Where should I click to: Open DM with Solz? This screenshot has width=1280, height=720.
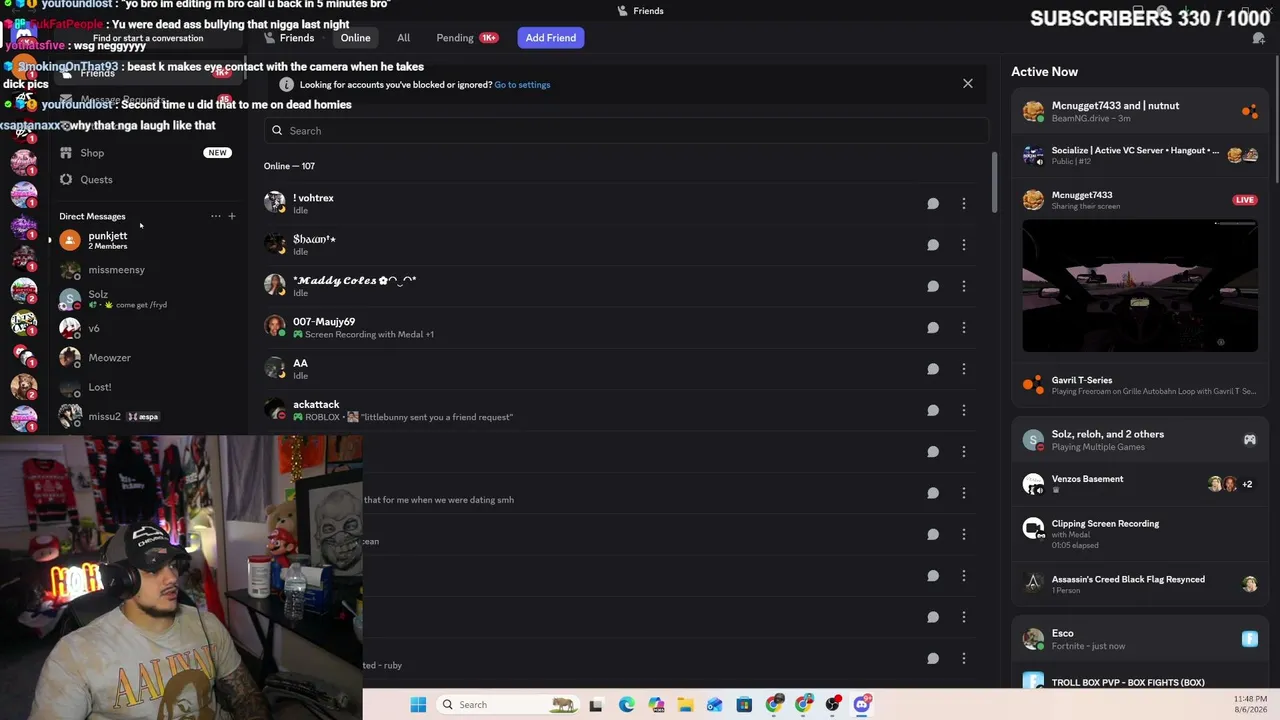(145, 299)
